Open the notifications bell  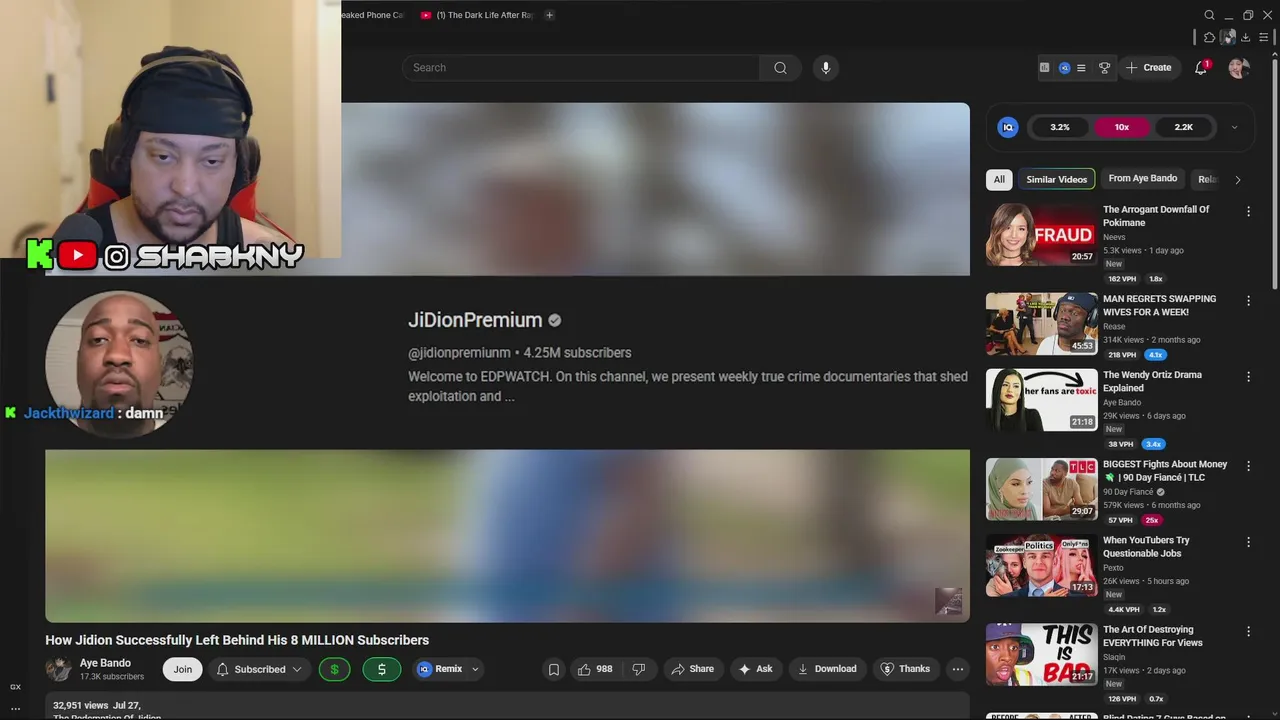(1201, 68)
